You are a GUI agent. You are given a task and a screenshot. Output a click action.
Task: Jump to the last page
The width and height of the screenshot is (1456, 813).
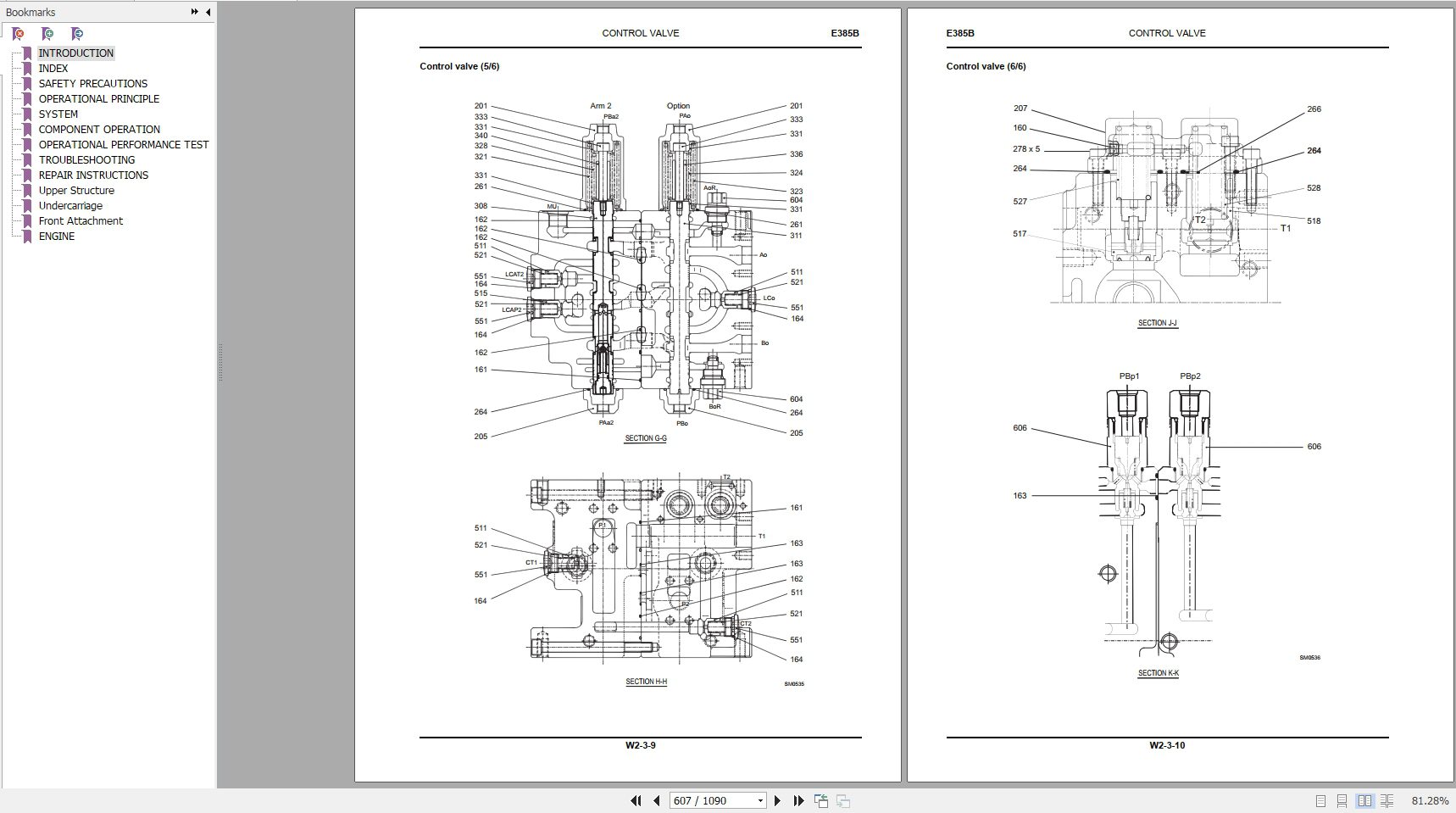pyautogui.click(x=797, y=800)
